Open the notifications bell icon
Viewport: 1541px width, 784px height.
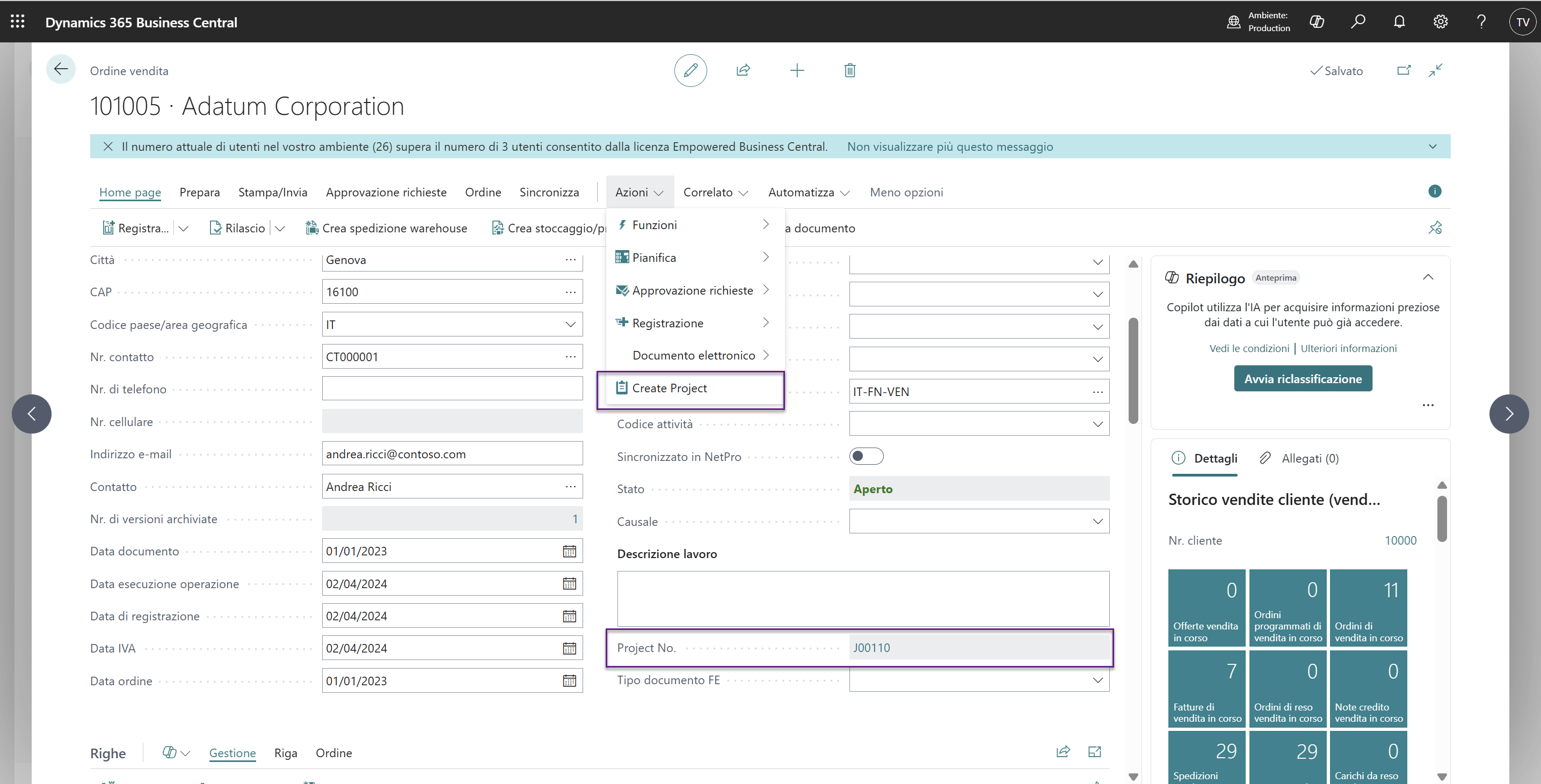1399,22
